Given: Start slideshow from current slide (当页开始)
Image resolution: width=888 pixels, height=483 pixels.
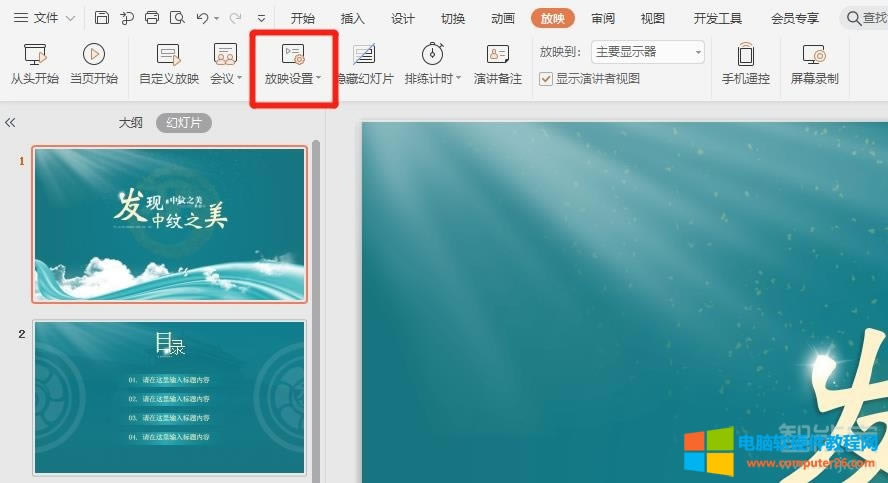Looking at the screenshot, I should 94,65.
